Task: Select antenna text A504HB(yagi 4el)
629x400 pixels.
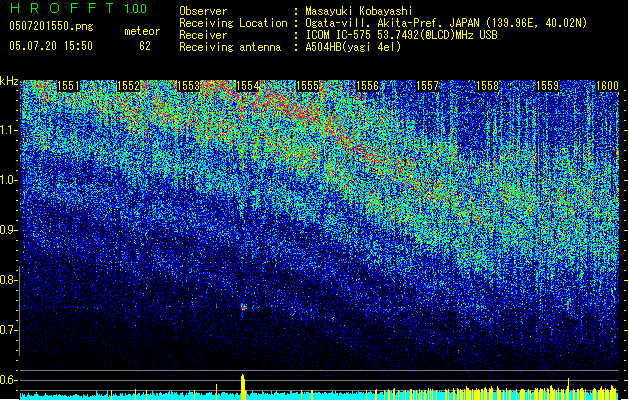Action: [x=353, y=47]
